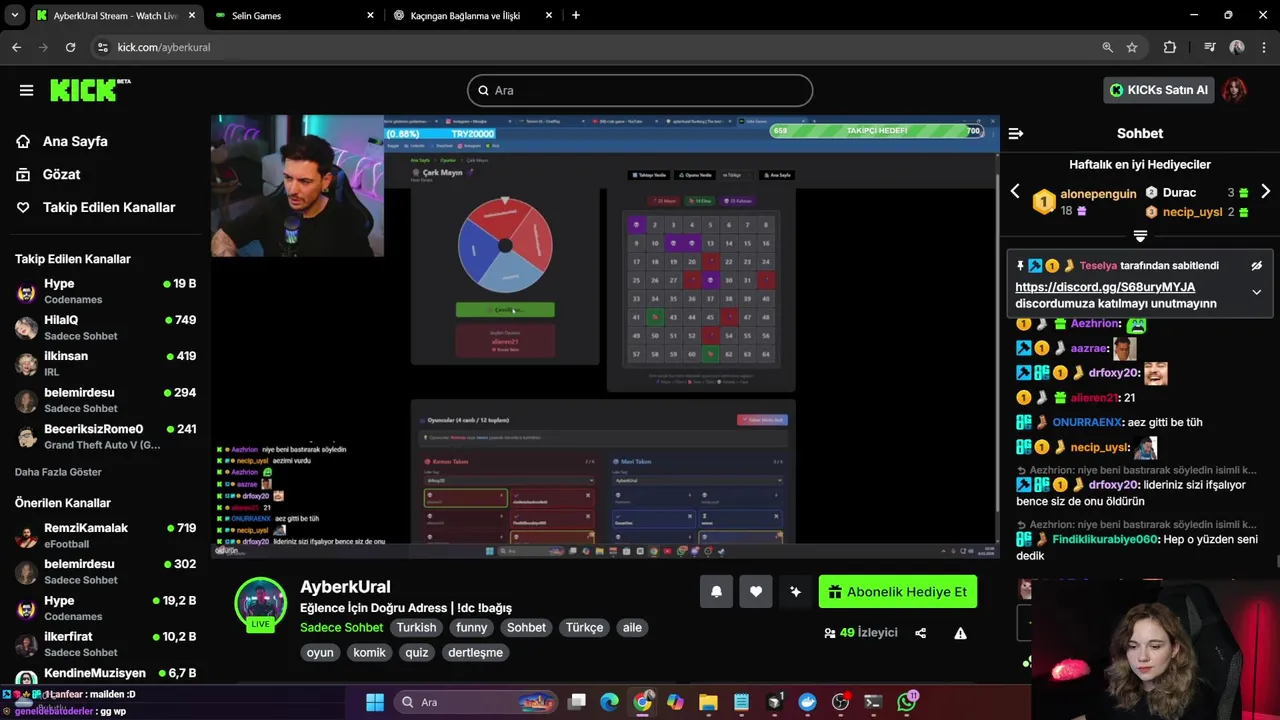Hide the pinned chat message

point(1256,266)
